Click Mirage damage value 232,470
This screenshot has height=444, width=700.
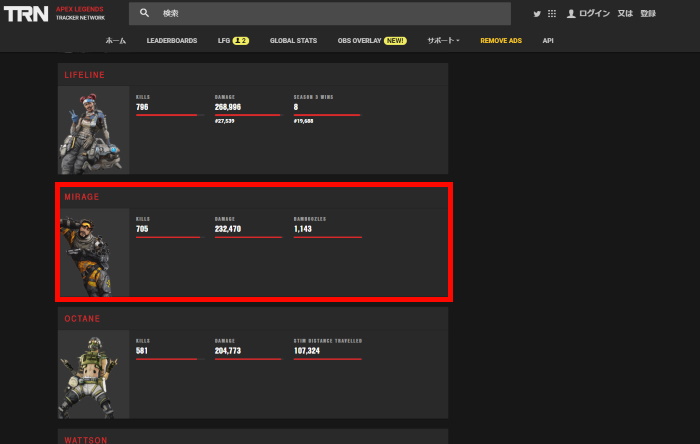(228, 229)
